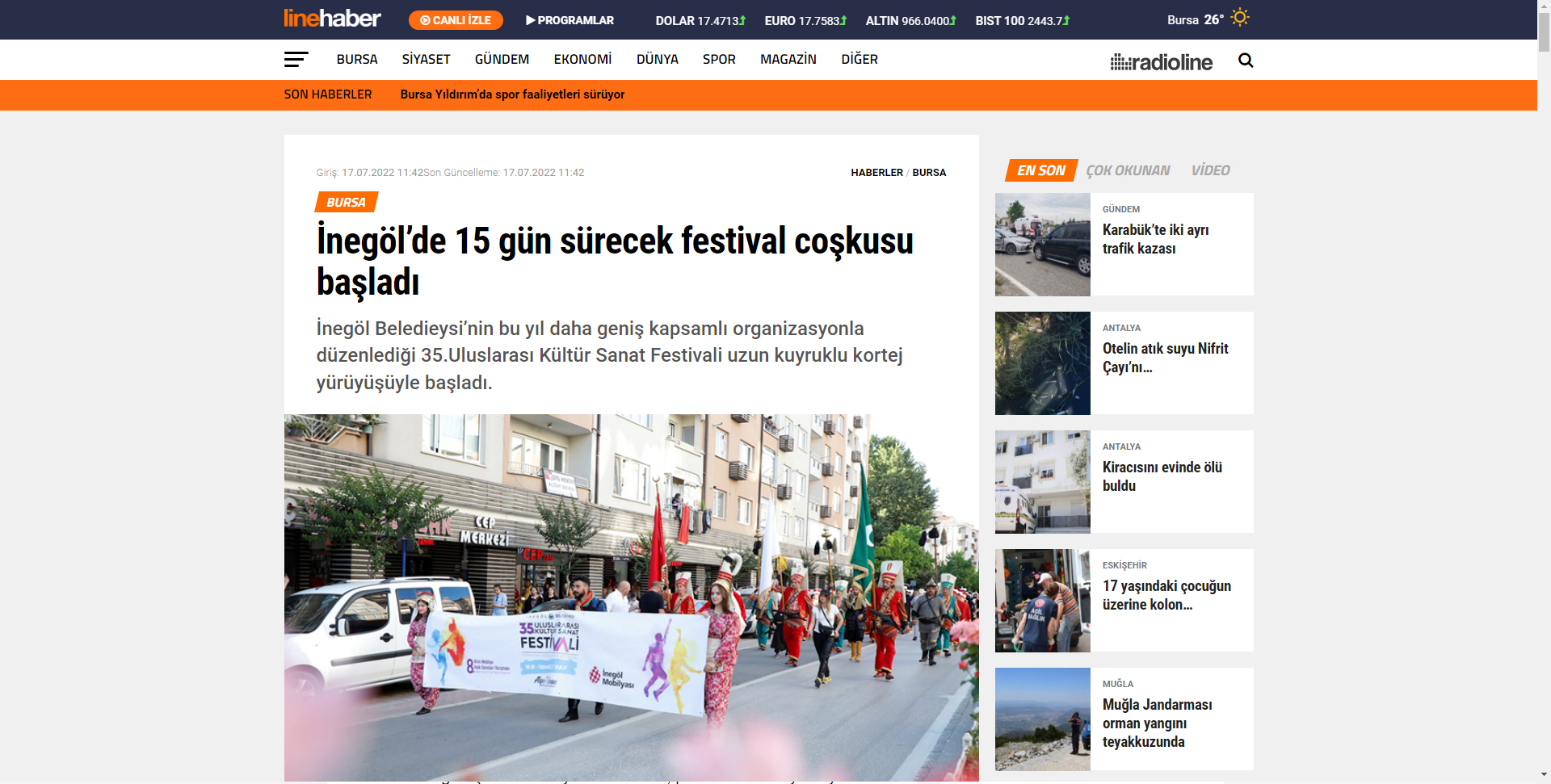This screenshot has width=1551, height=784.
Task: Open the BURSA menu item
Action: click(357, 60)
